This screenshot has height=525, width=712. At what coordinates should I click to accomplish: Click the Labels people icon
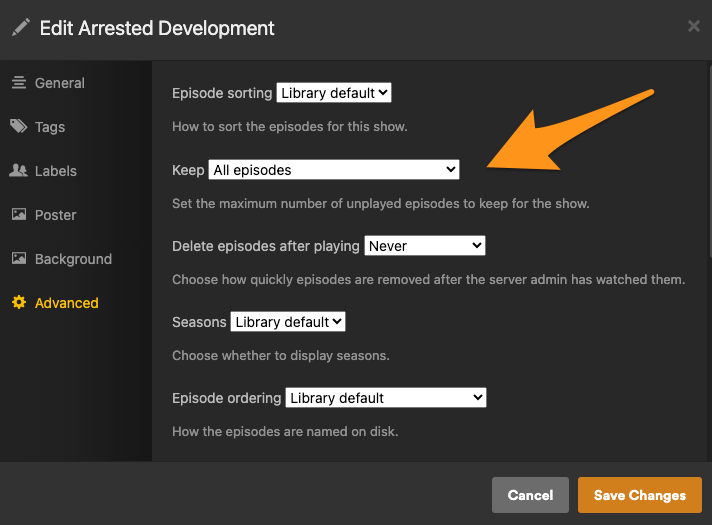click(19, 170)
